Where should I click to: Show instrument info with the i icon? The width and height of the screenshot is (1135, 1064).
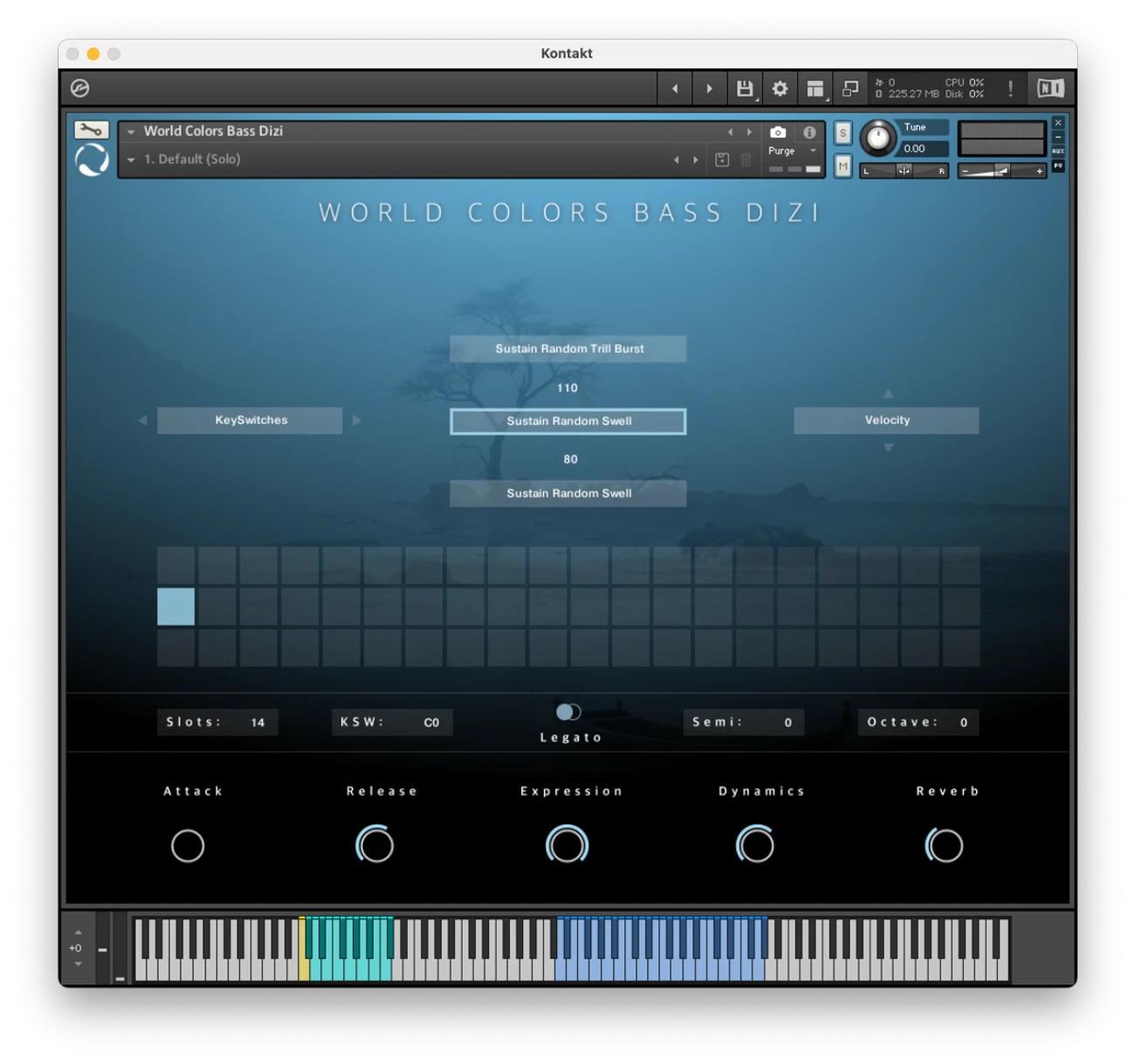(809, 133)
